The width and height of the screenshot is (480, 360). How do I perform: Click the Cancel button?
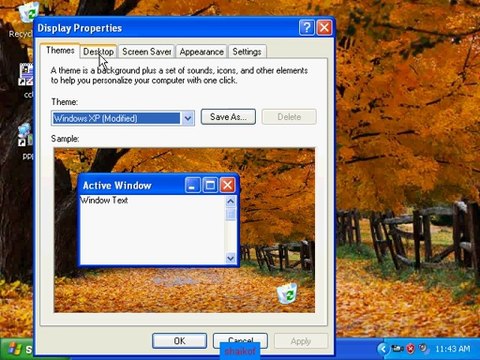[240, 341]
